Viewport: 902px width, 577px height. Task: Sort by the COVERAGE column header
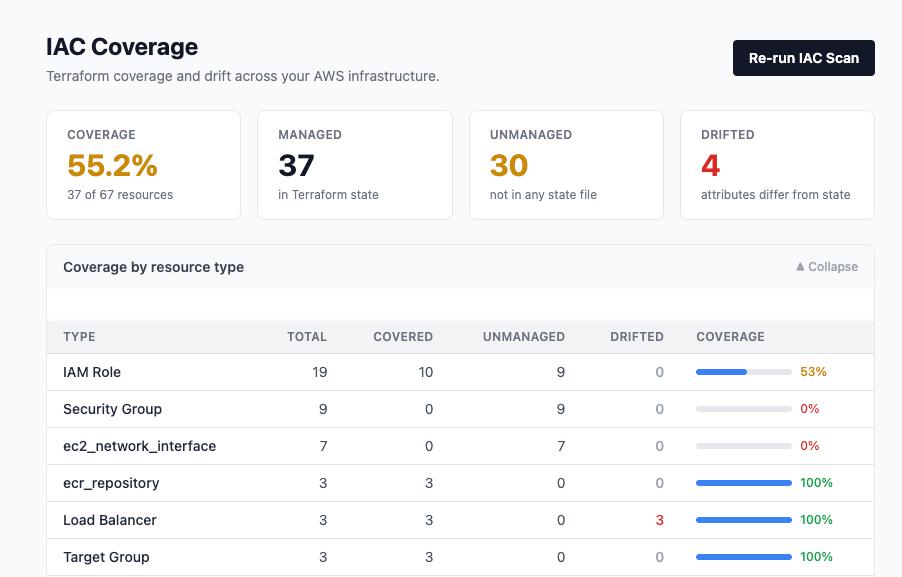pos(730,337)
